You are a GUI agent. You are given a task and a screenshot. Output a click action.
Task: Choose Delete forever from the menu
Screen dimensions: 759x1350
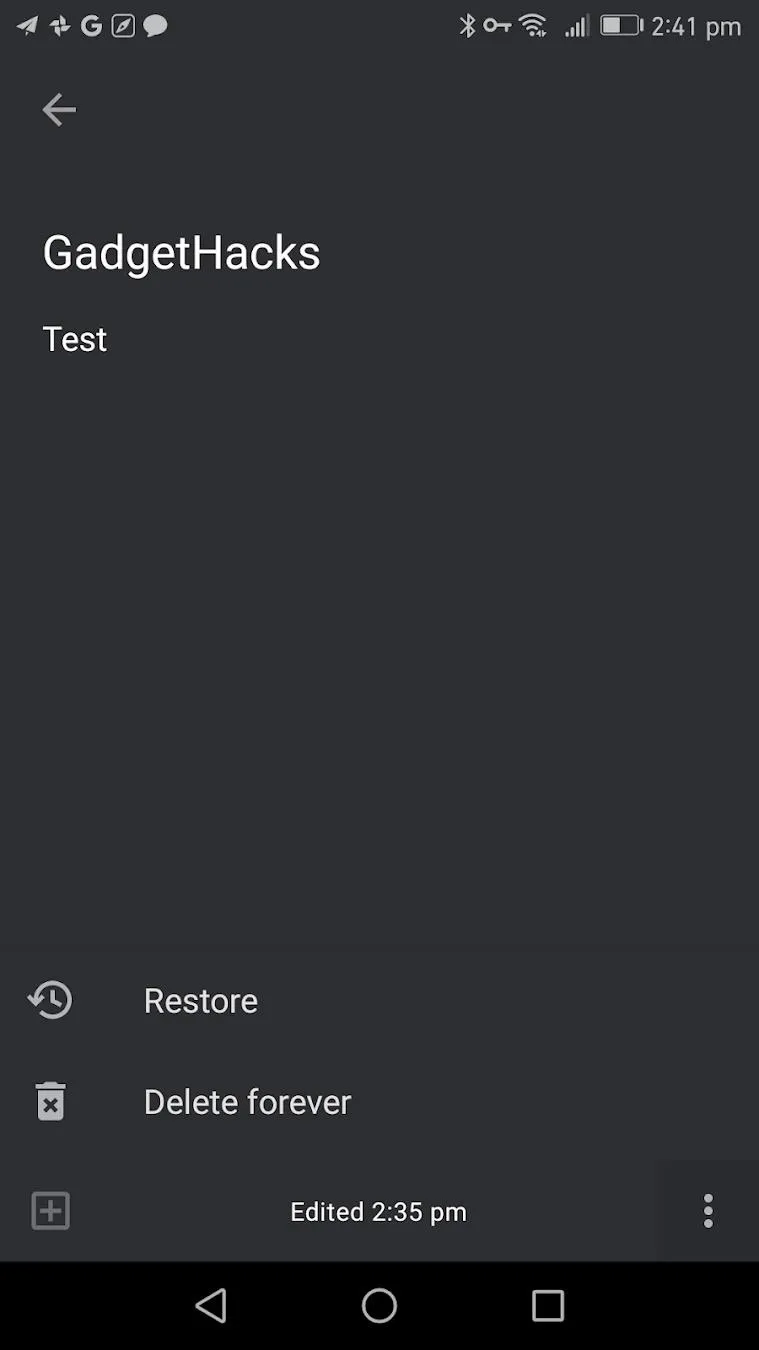(379, 1101)
